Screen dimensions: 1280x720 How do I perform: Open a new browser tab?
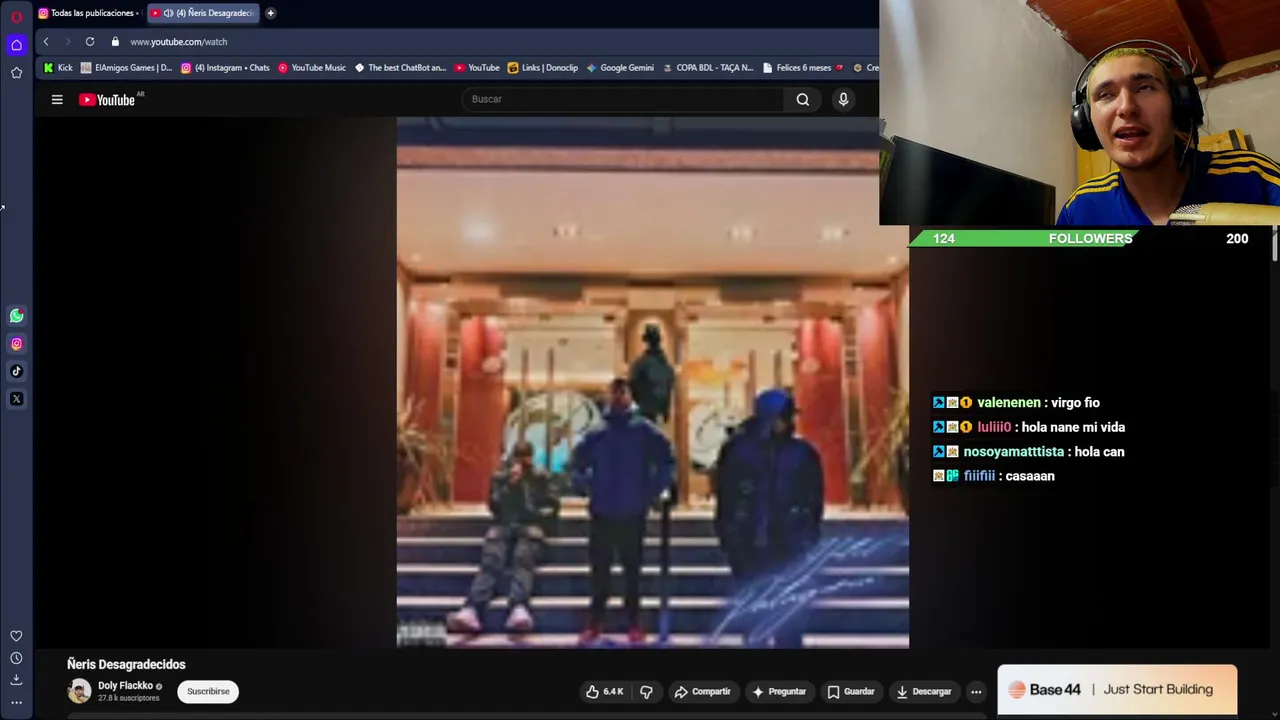click(270, 13)
